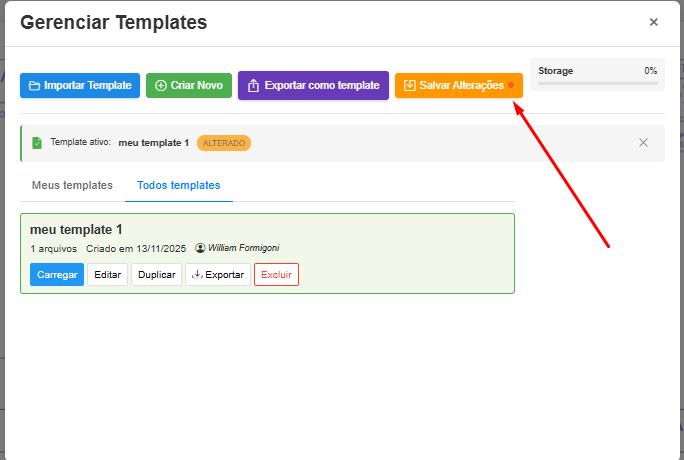The height and width of the screenshot is (460, 684).
Task: Delete the template with Excluir
Action: 276,274
